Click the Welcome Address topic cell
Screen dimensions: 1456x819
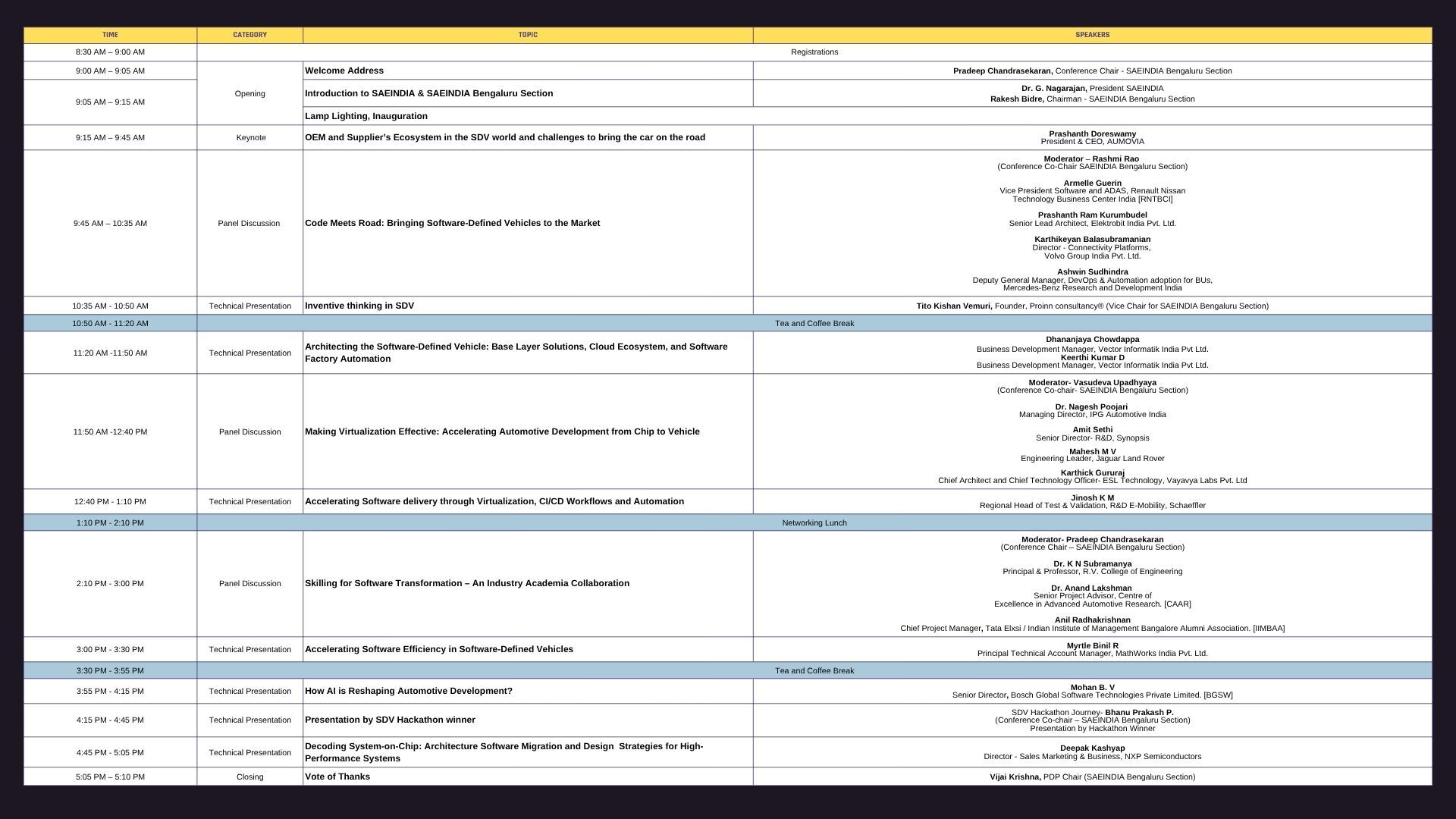pyautogui.click(x=344, y=71)
